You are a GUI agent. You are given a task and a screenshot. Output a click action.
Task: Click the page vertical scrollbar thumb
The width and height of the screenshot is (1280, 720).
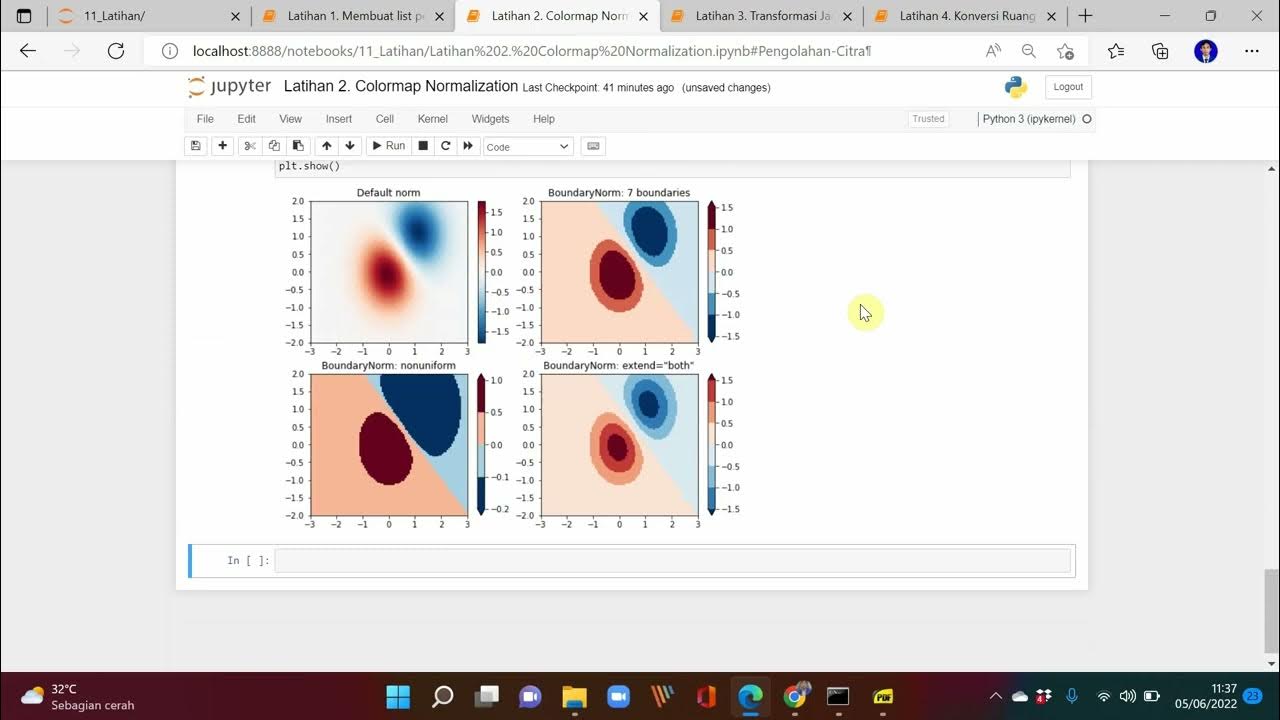pos(1271,610)
